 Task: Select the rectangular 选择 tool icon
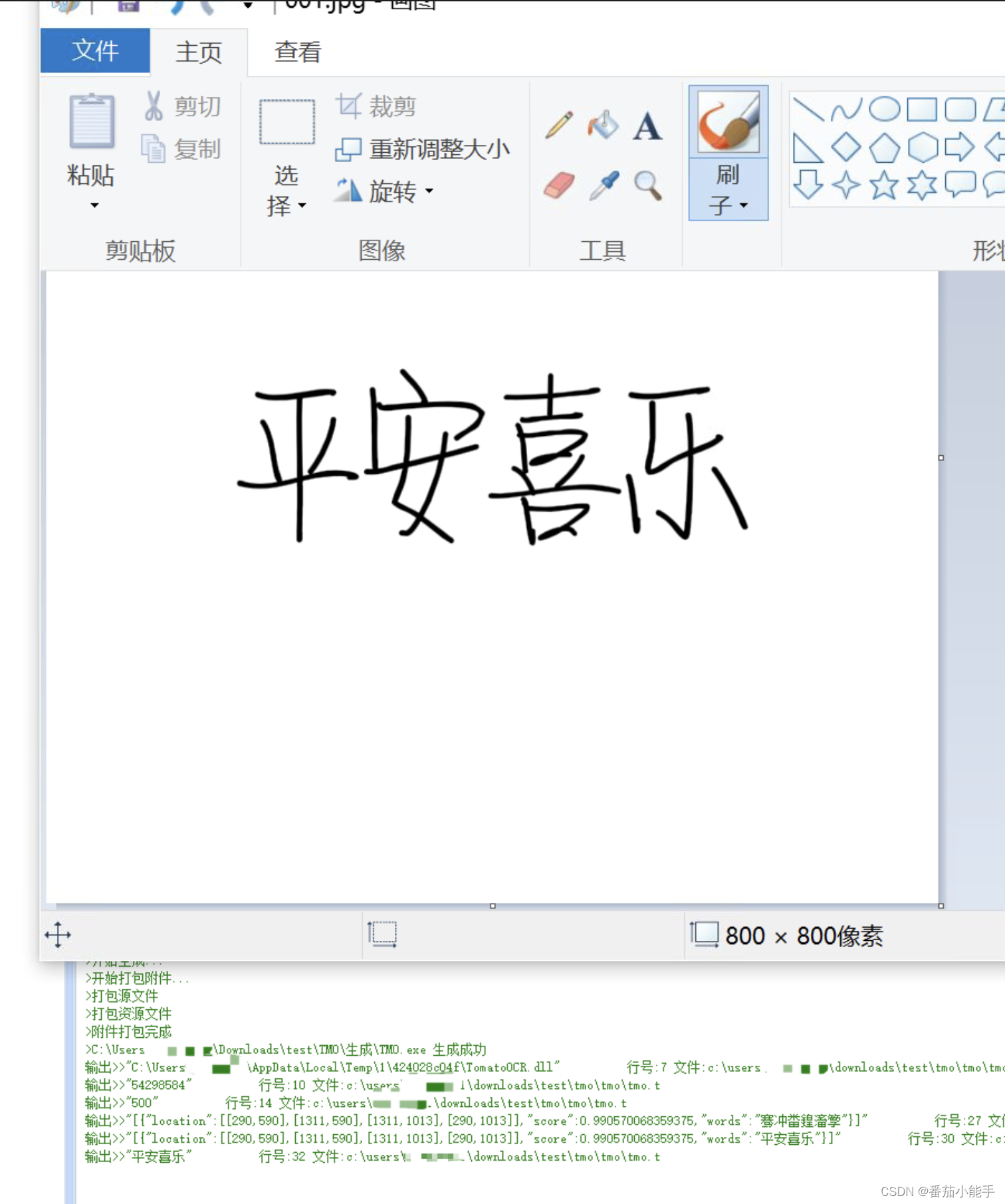[286, 122]
